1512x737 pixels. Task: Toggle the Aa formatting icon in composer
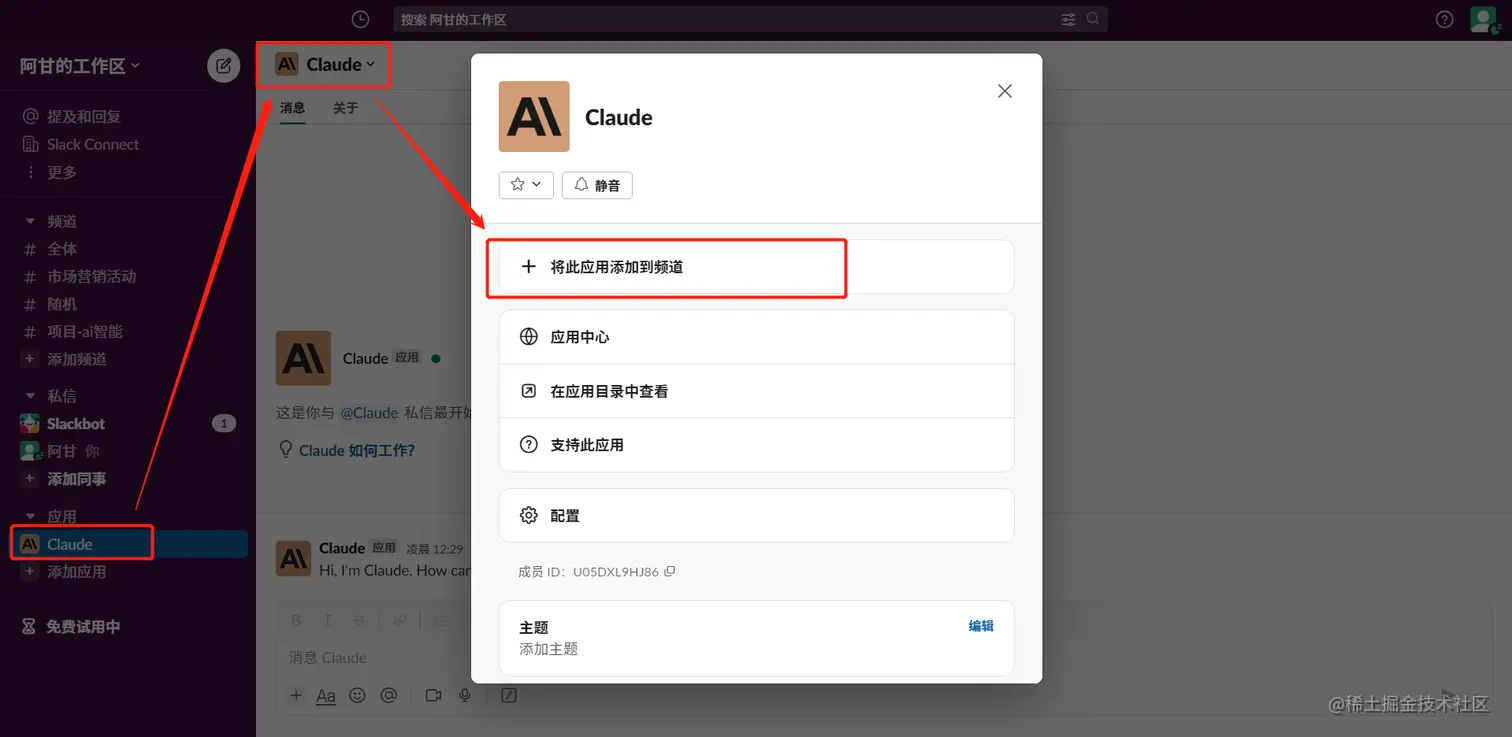pyautogui.click(x=326, y=695)
